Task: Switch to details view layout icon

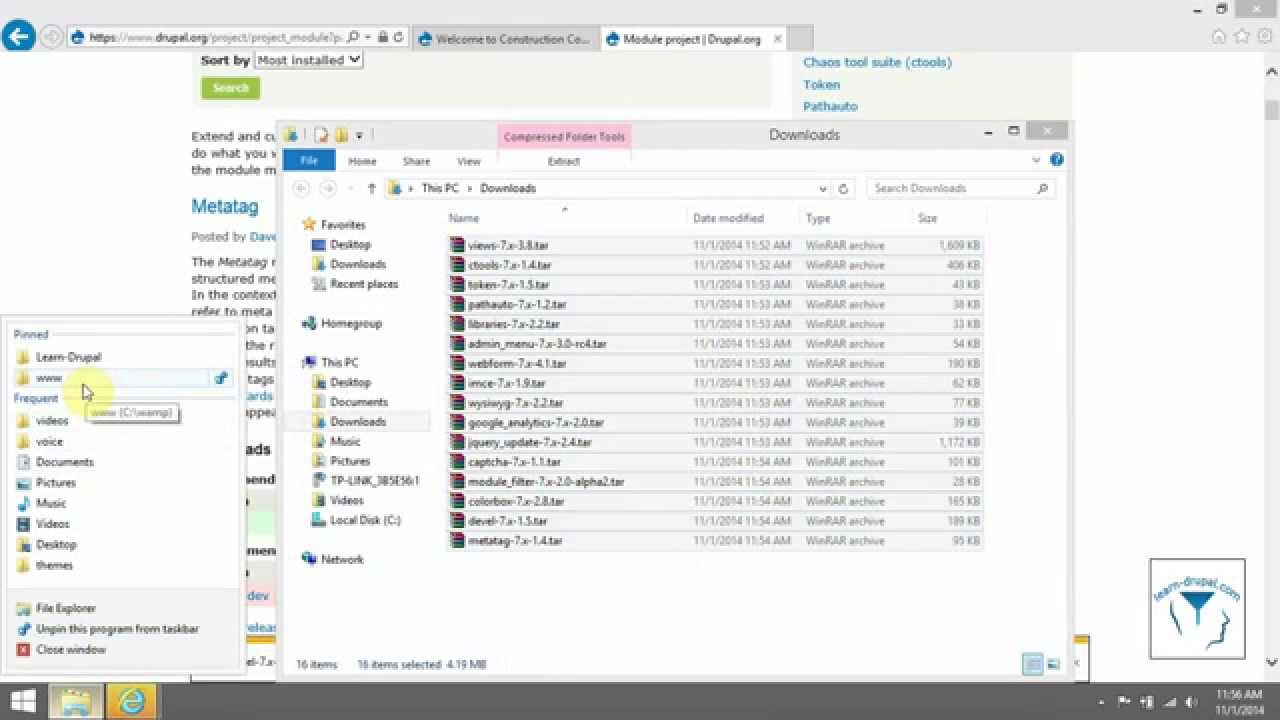Action: pos(1033,664)
